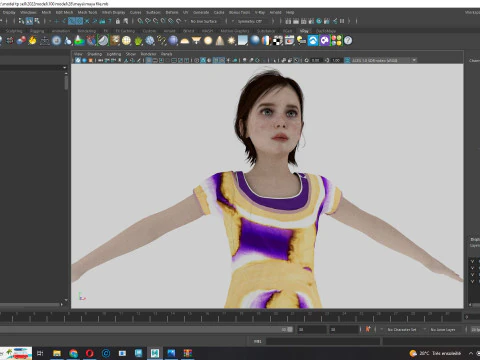The height and width of the screenshot is (360, 480).
Task: Click the green plant shelf icon
Action: click(x=138, y=41)
